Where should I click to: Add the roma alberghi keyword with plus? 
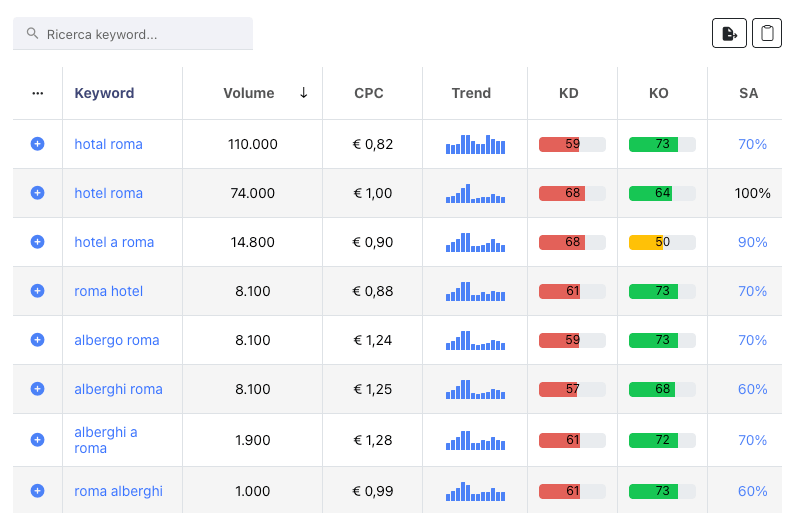(x=37, y=491)
